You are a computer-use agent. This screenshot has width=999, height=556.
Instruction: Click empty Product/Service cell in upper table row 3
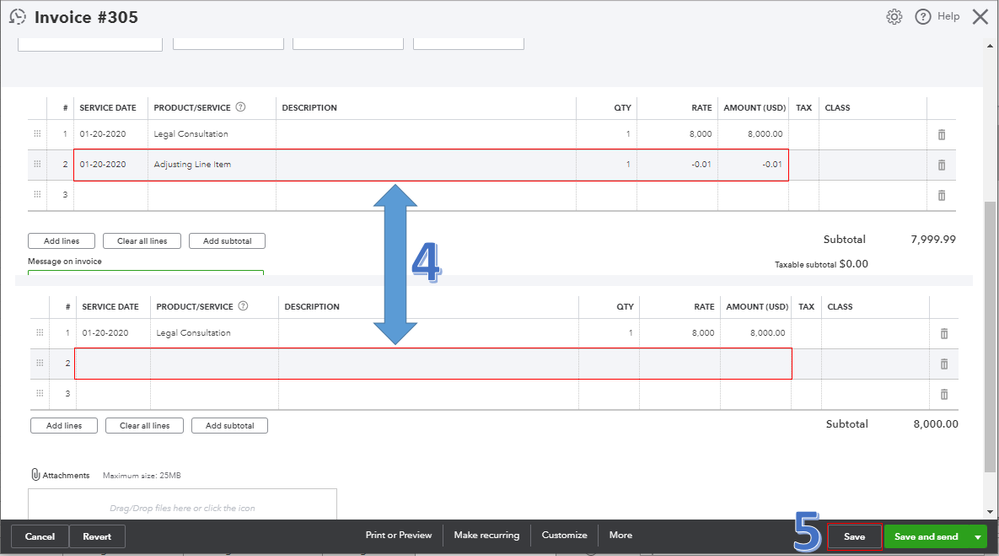tap(212, 196)
